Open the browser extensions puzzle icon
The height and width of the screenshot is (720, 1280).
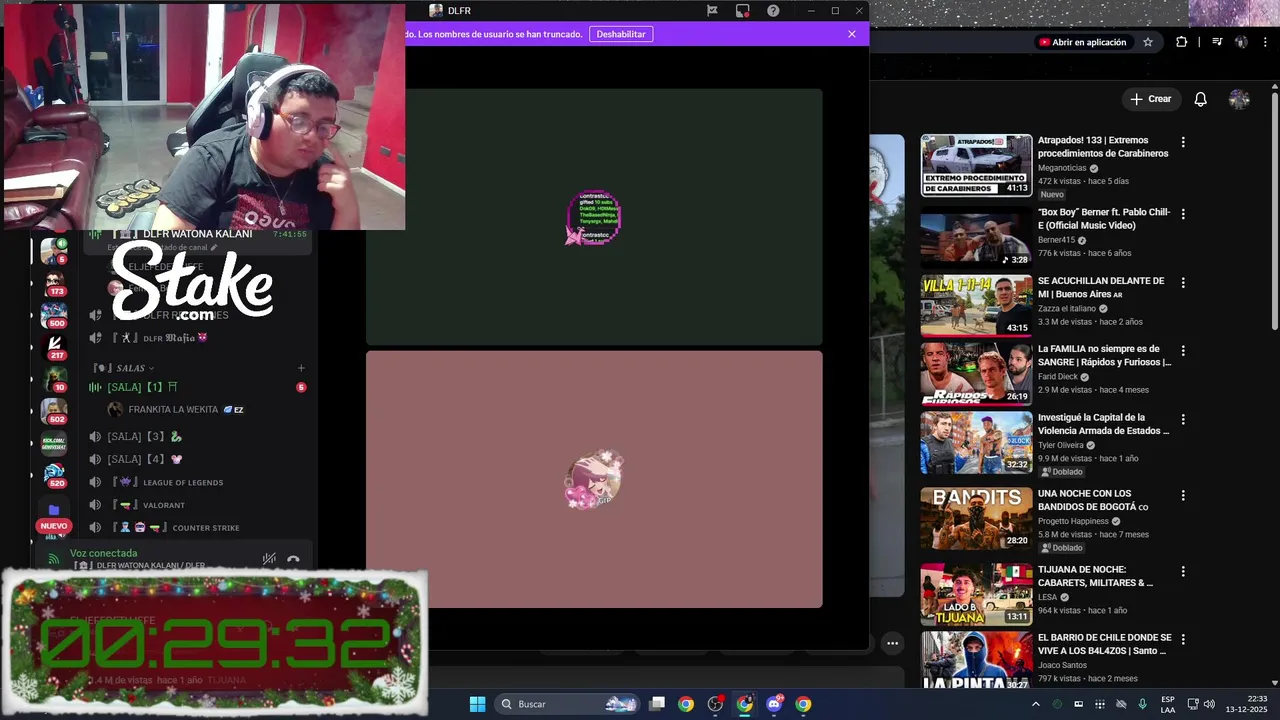(x=1182, y=42)
